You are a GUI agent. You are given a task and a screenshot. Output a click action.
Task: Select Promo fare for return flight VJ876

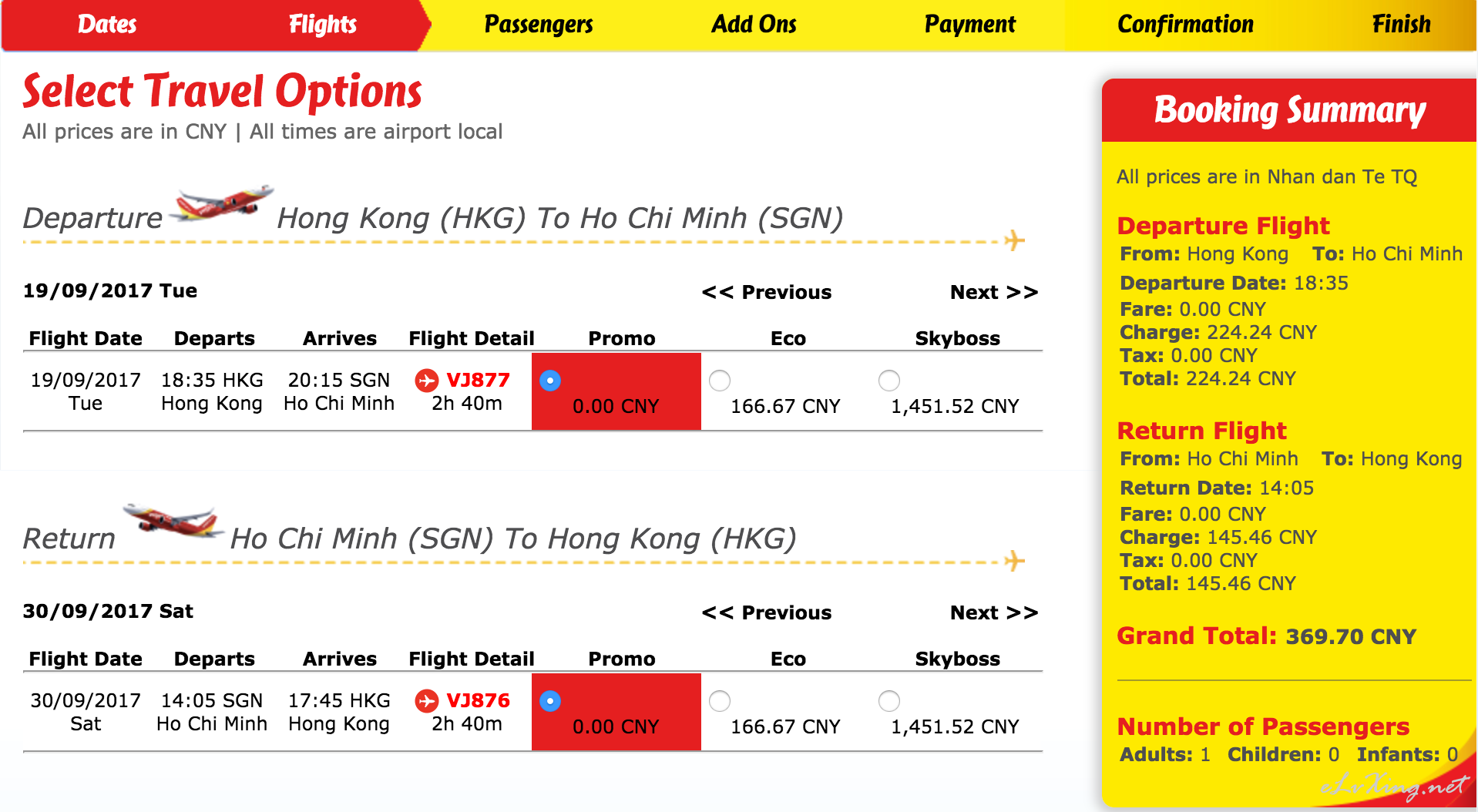tap(550, 700)
